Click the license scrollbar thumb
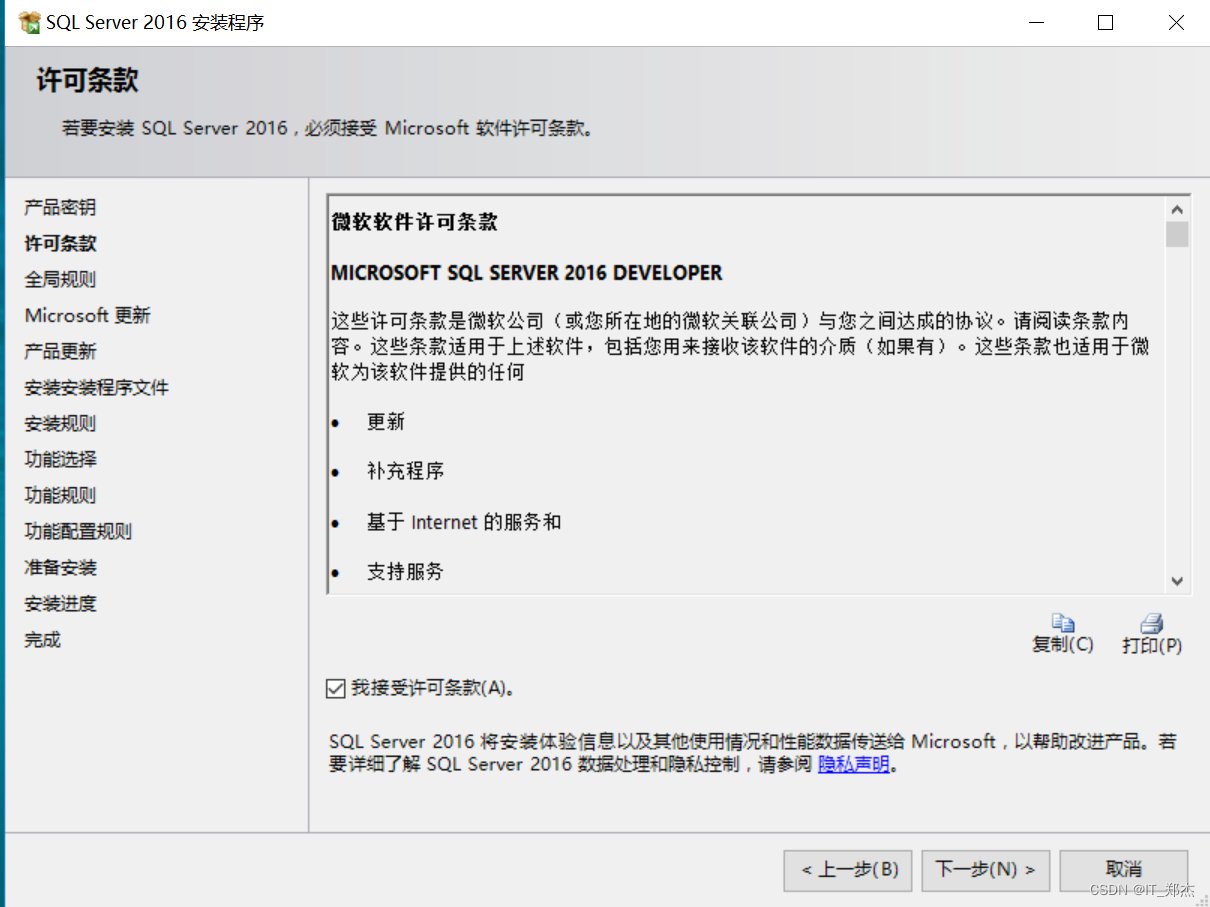Screen dimensions: 1210x907 click(x=1177, y=235)
